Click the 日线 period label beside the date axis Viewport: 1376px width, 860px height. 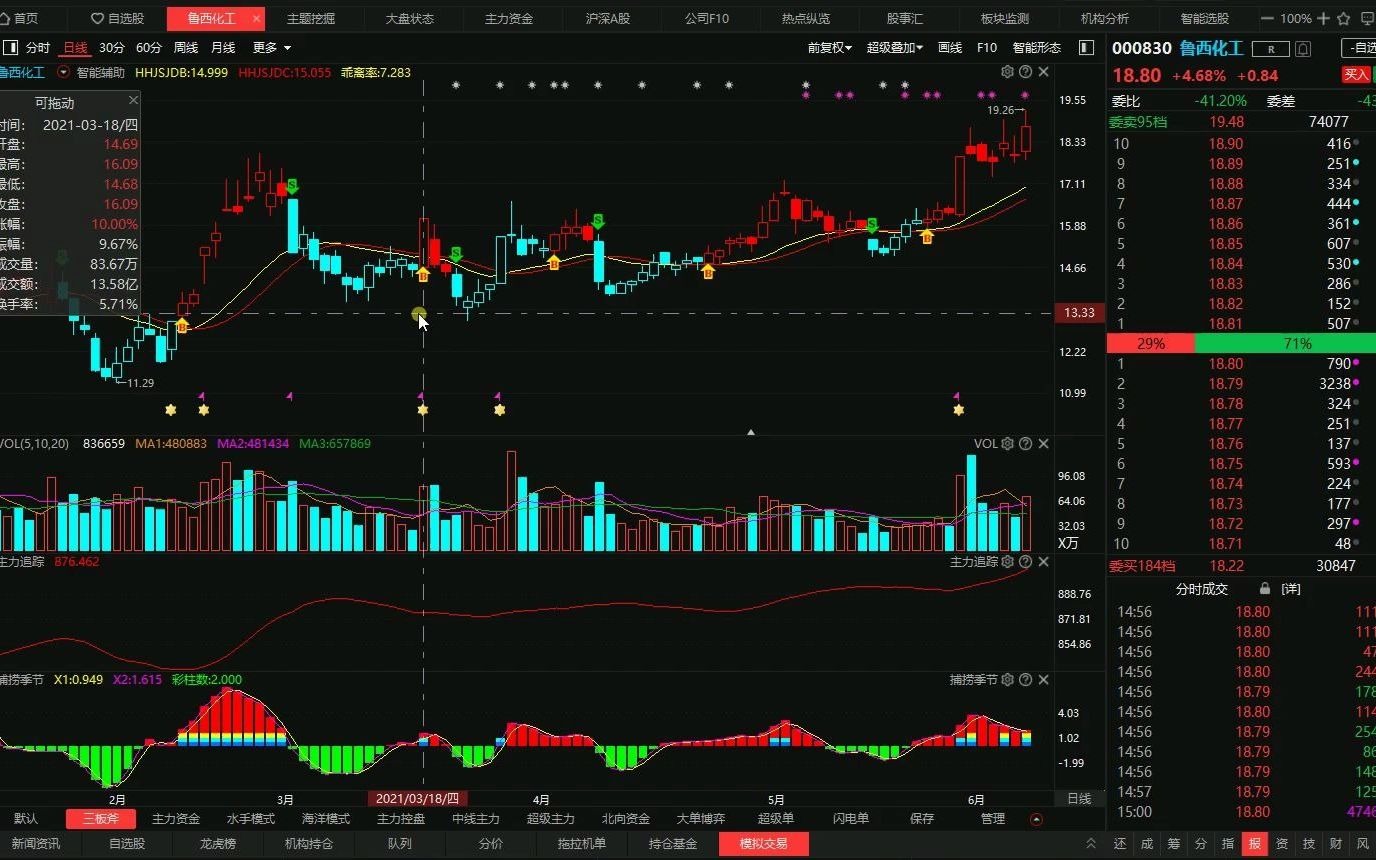click(x=1079, y=799)
